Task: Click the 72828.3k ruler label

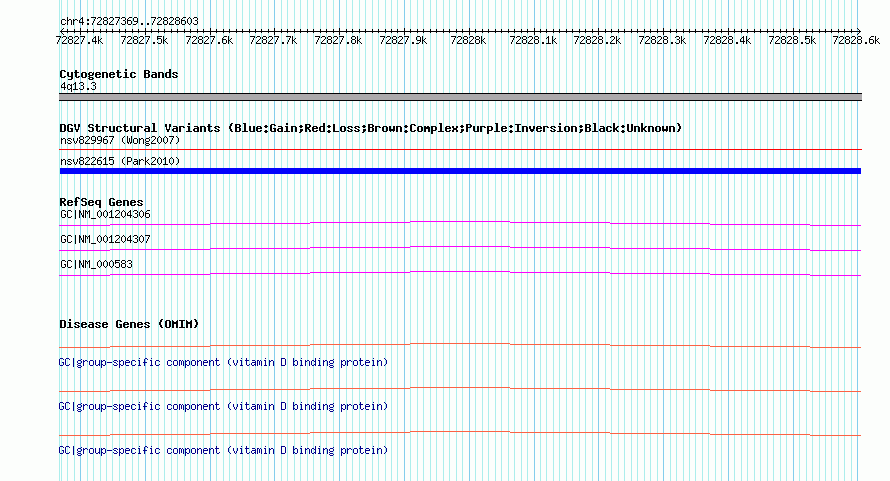Action: [662, 40]
